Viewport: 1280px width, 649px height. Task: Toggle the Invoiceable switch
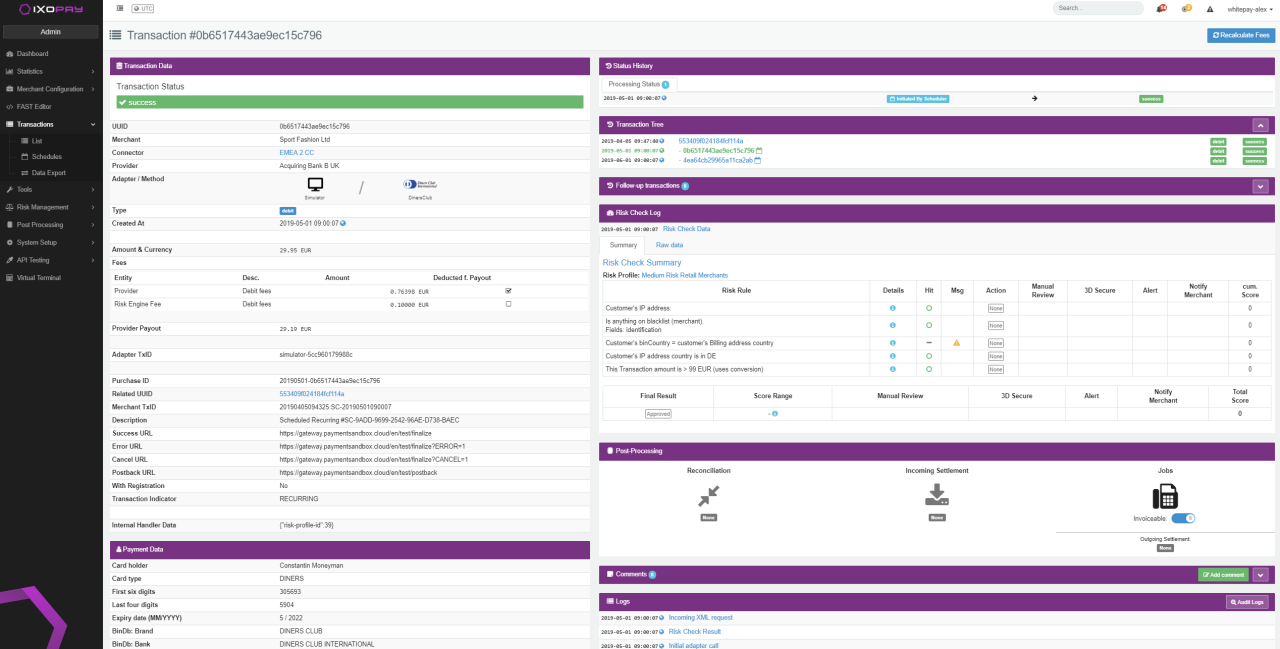point(1183,518)
